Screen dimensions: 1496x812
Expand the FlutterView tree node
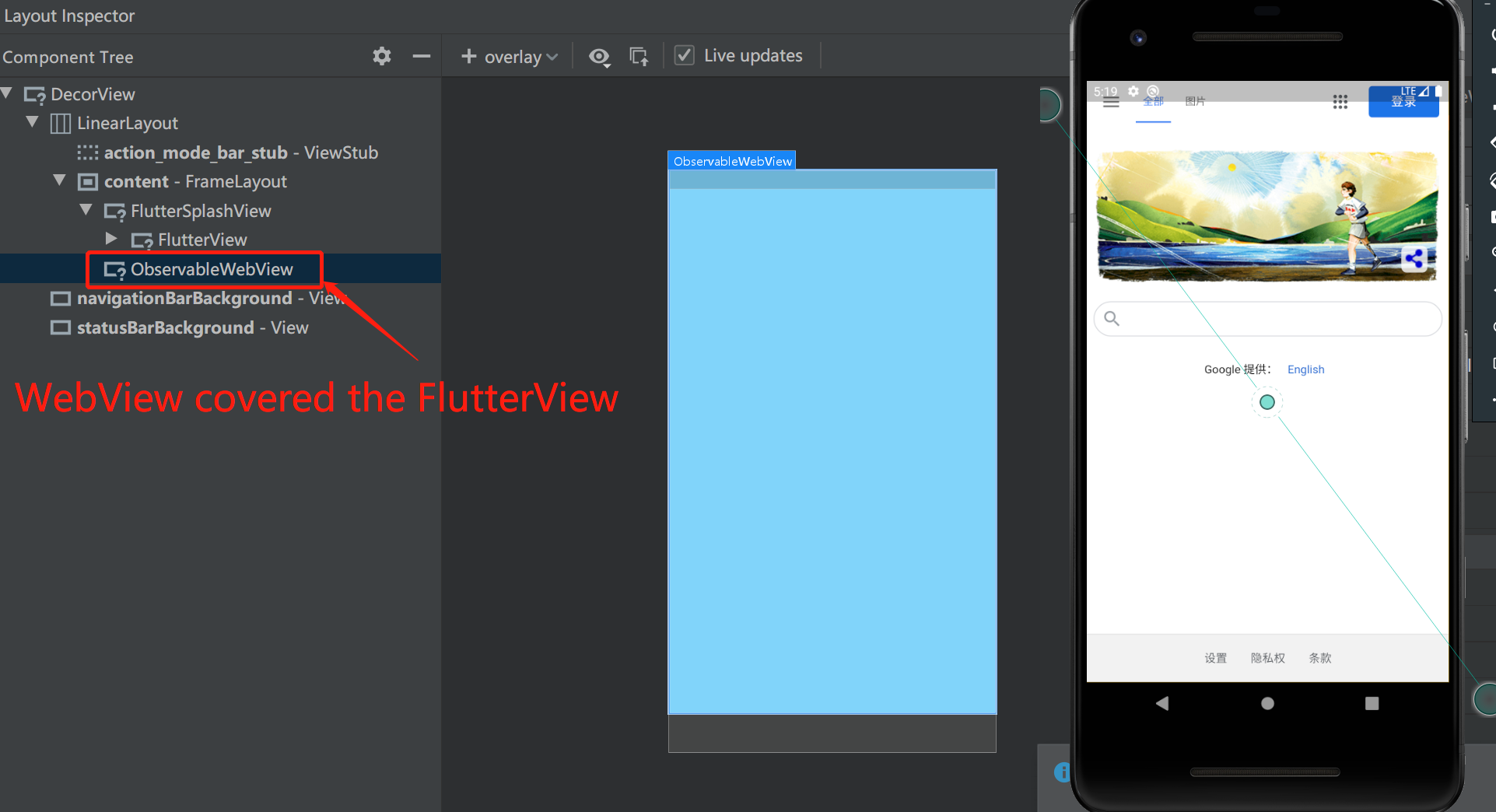pyautogui.click(x=110, y=239)
